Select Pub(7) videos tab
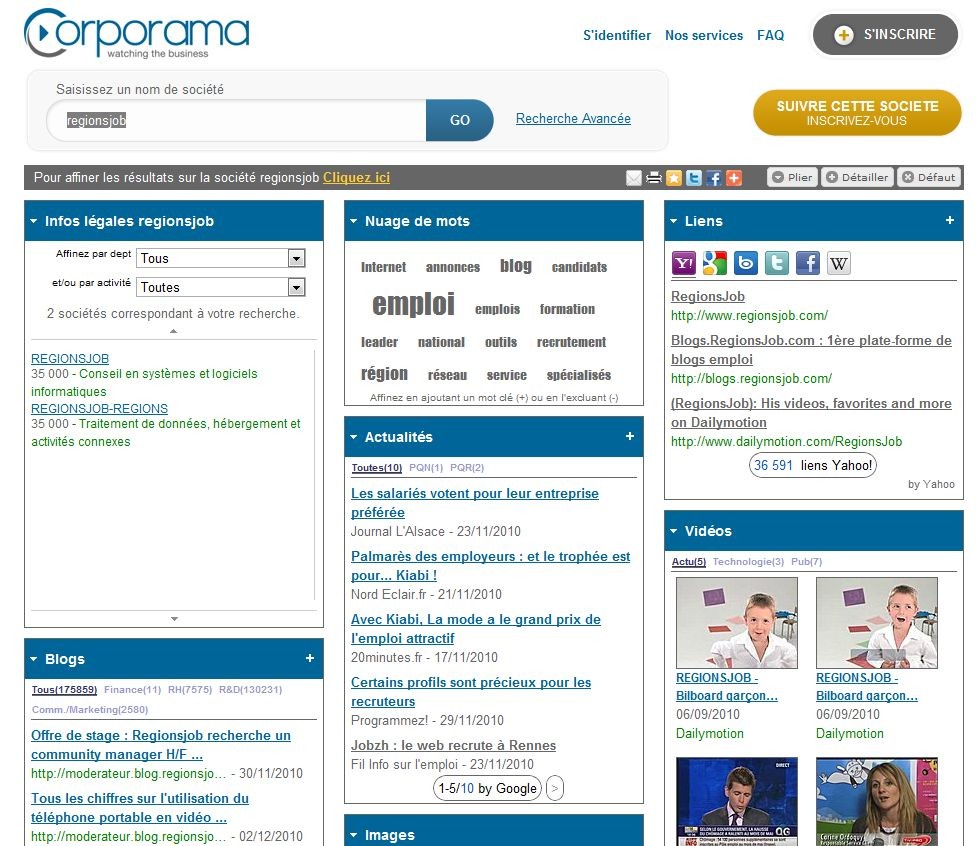 [806, 562]
